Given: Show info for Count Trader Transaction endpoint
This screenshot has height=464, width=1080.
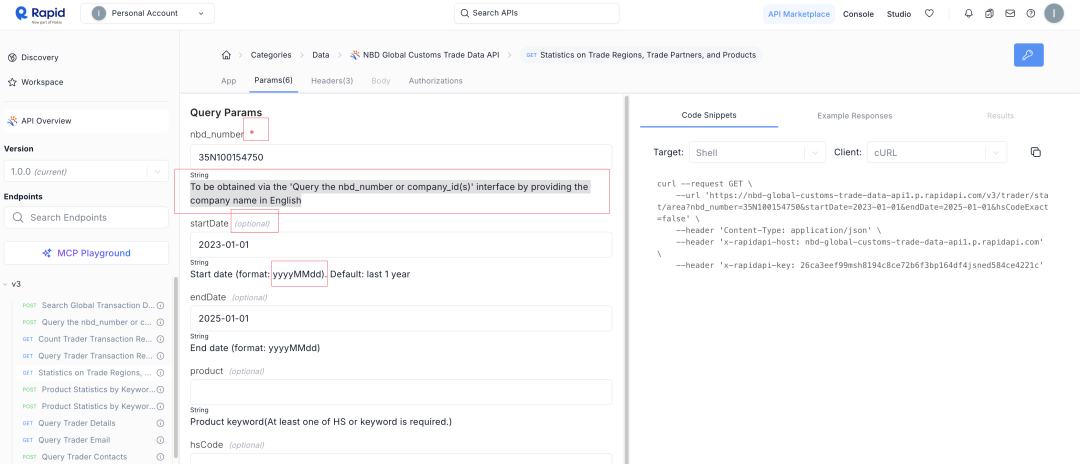Looking at the screenshot, I should point(160,339).
